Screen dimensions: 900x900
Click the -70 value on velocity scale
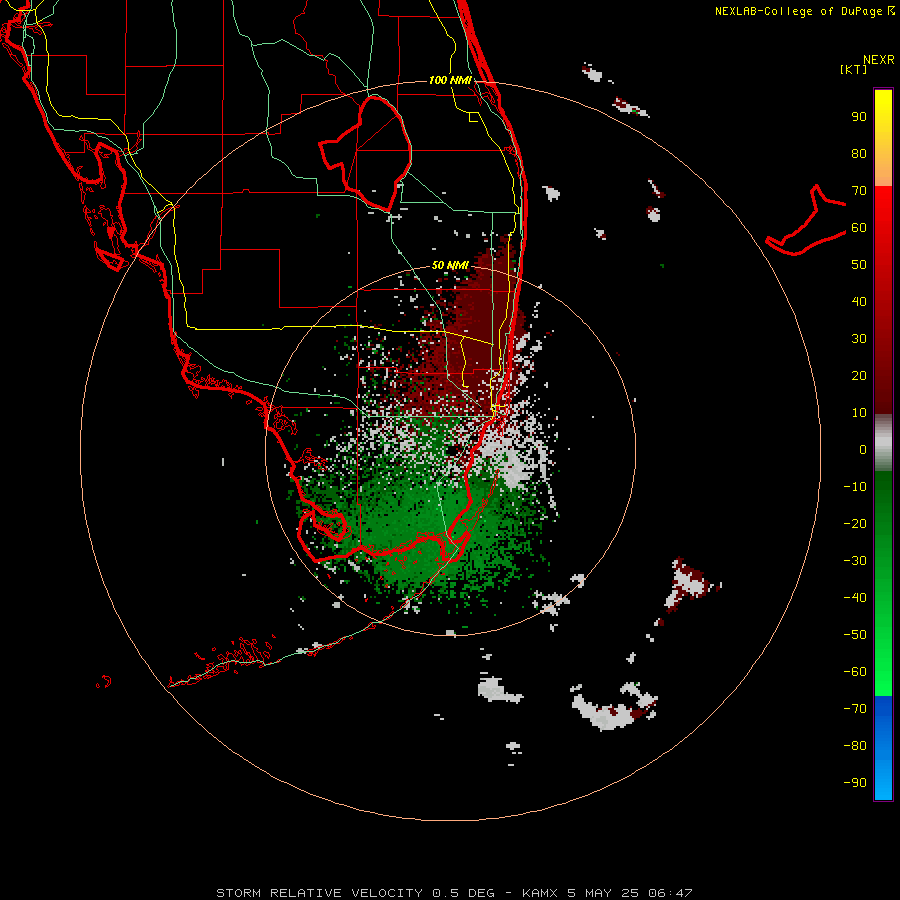[855, 709]
